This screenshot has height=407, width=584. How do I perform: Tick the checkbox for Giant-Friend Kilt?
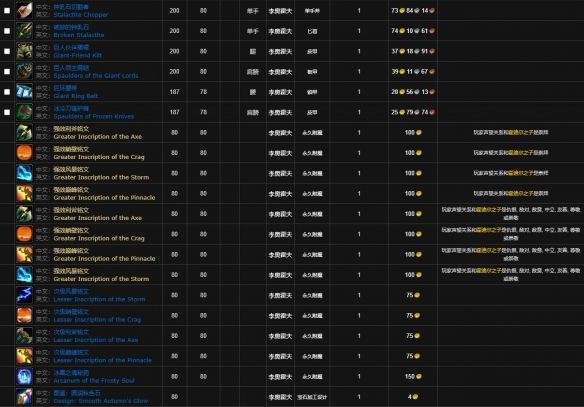point(7,51)
